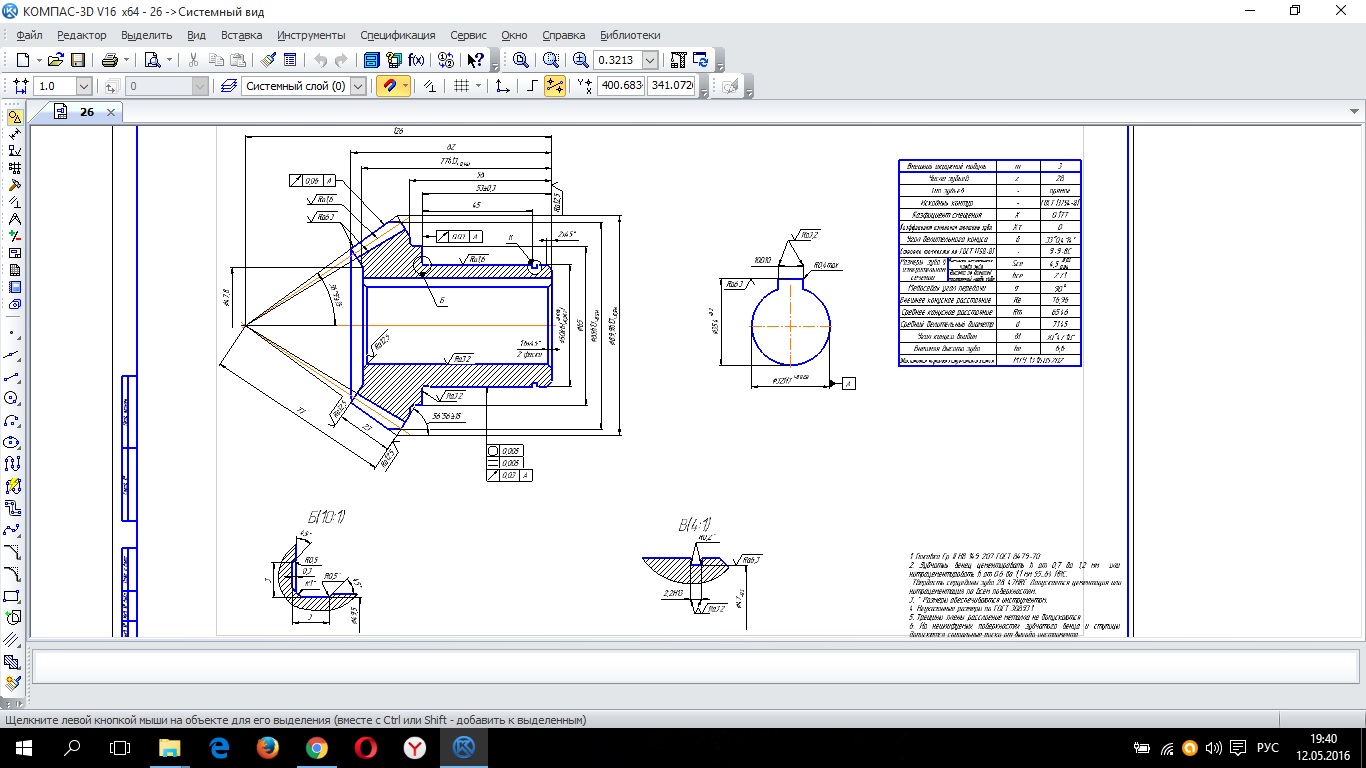Open the dropdown arrow next to New document
Viewport: 1366px width, 768px height.
(38, 60)
